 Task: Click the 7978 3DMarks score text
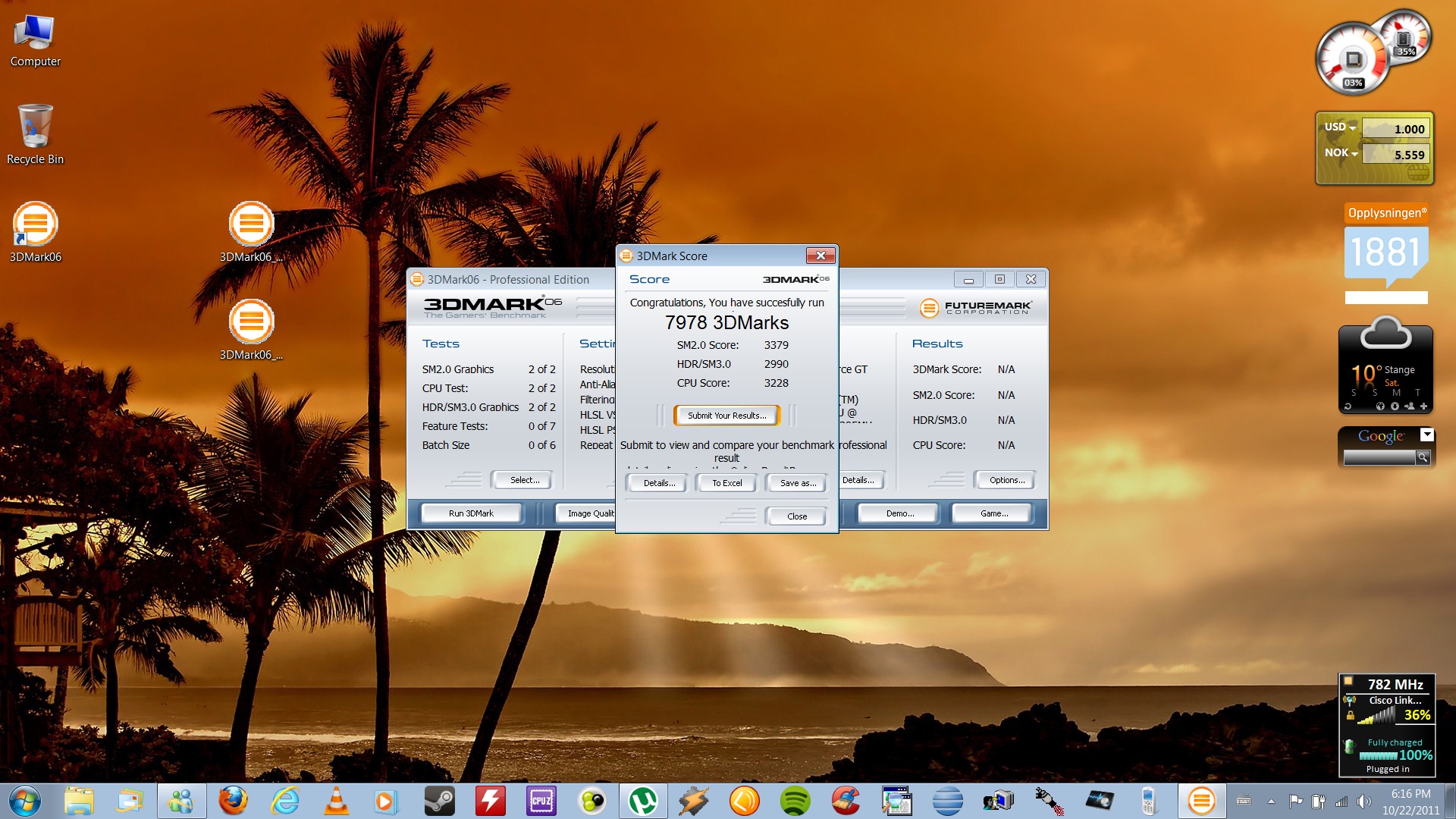click(x=726, y=322)
